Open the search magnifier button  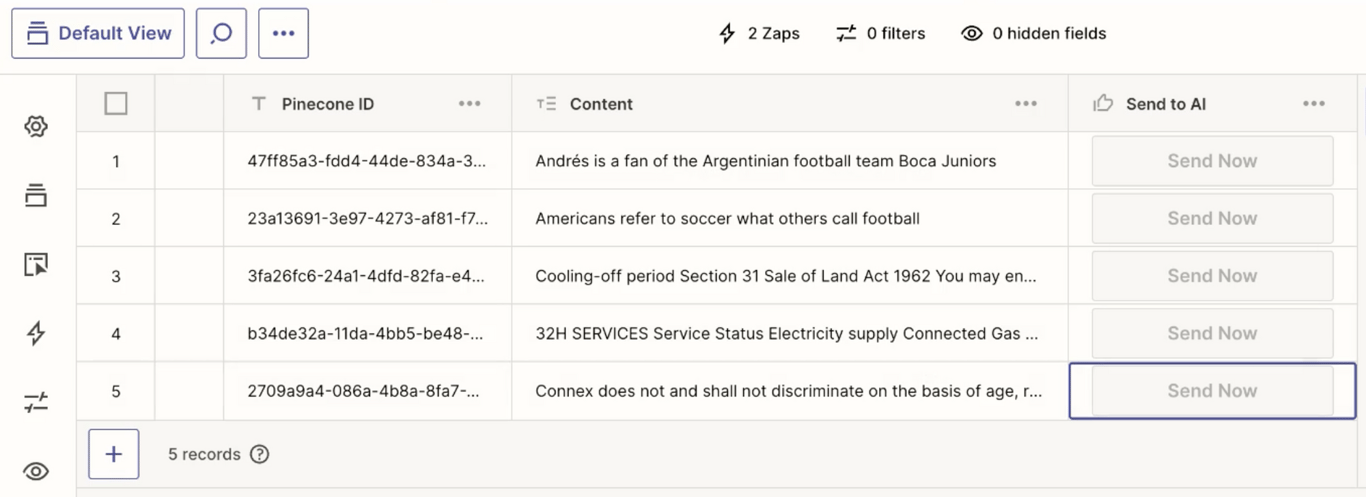pos(221,33)
